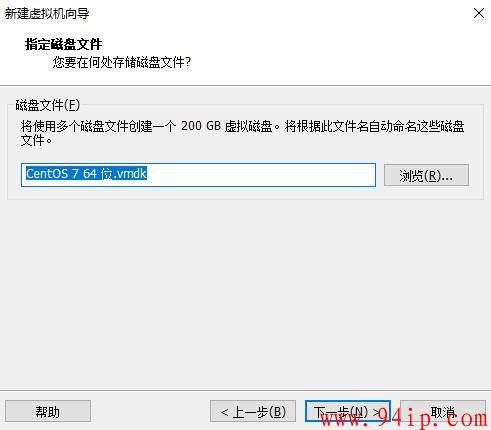Click the empty gray area below the group box

245,293
